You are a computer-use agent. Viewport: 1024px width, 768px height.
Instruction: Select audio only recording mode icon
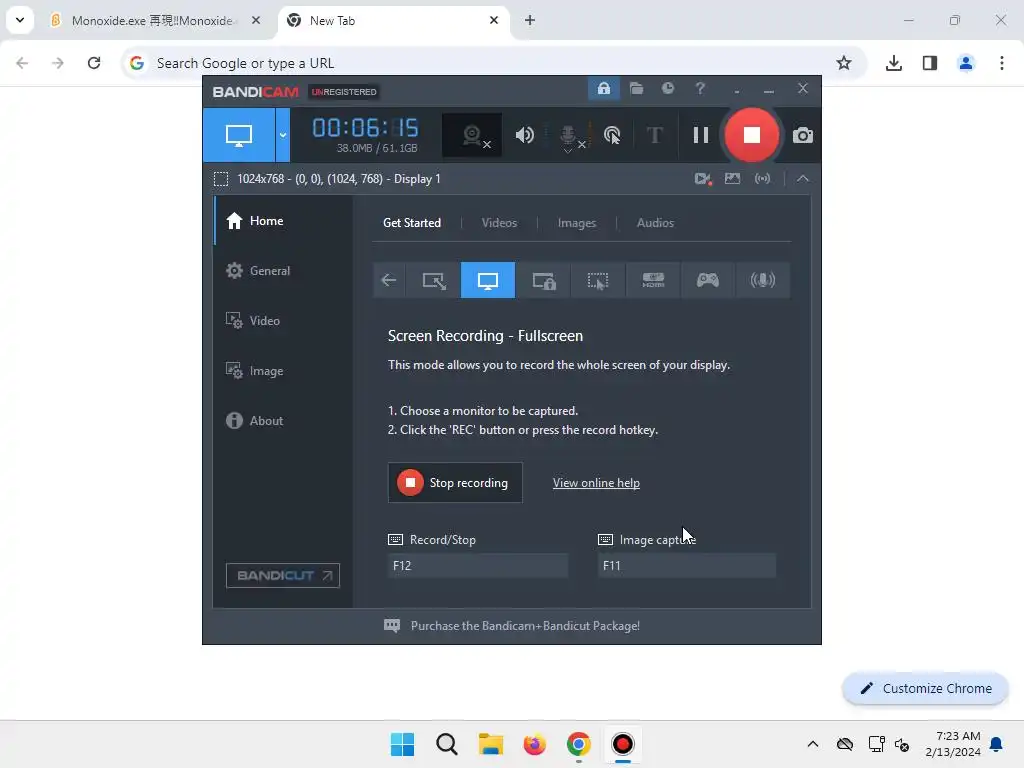coord(762,280)
